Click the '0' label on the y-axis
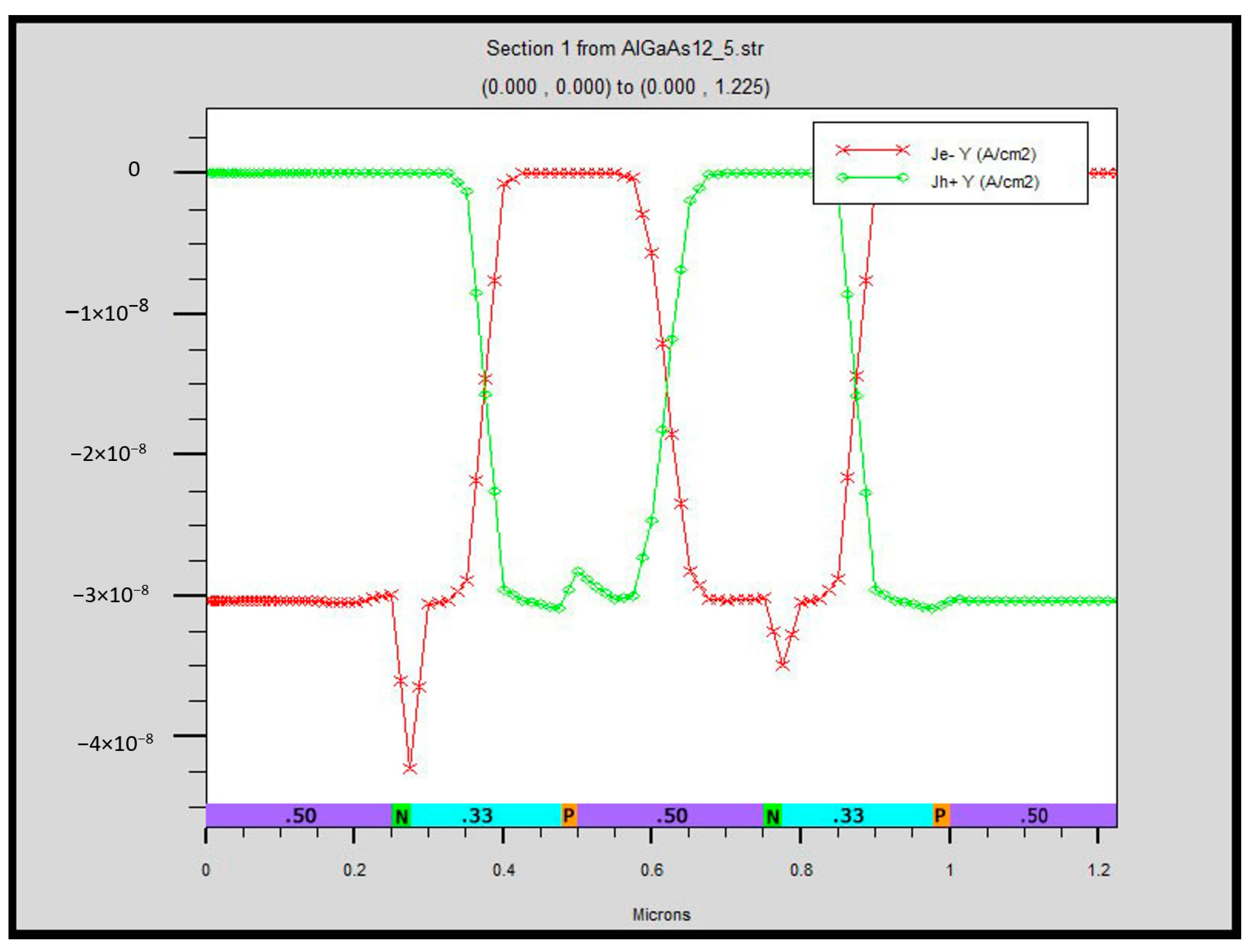The image size is (1253, 952). [x=134, y=169]
